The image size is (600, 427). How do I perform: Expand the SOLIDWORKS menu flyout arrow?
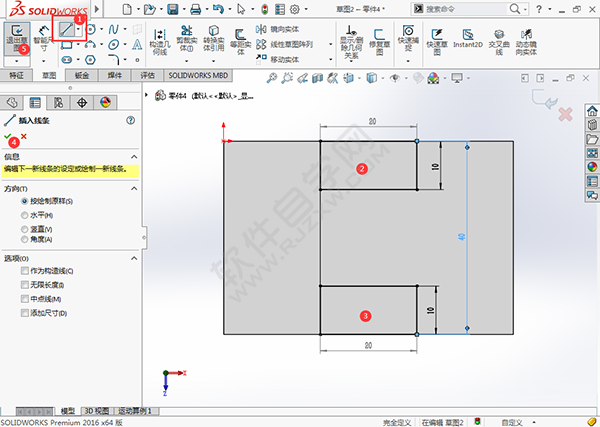(97, 8)
